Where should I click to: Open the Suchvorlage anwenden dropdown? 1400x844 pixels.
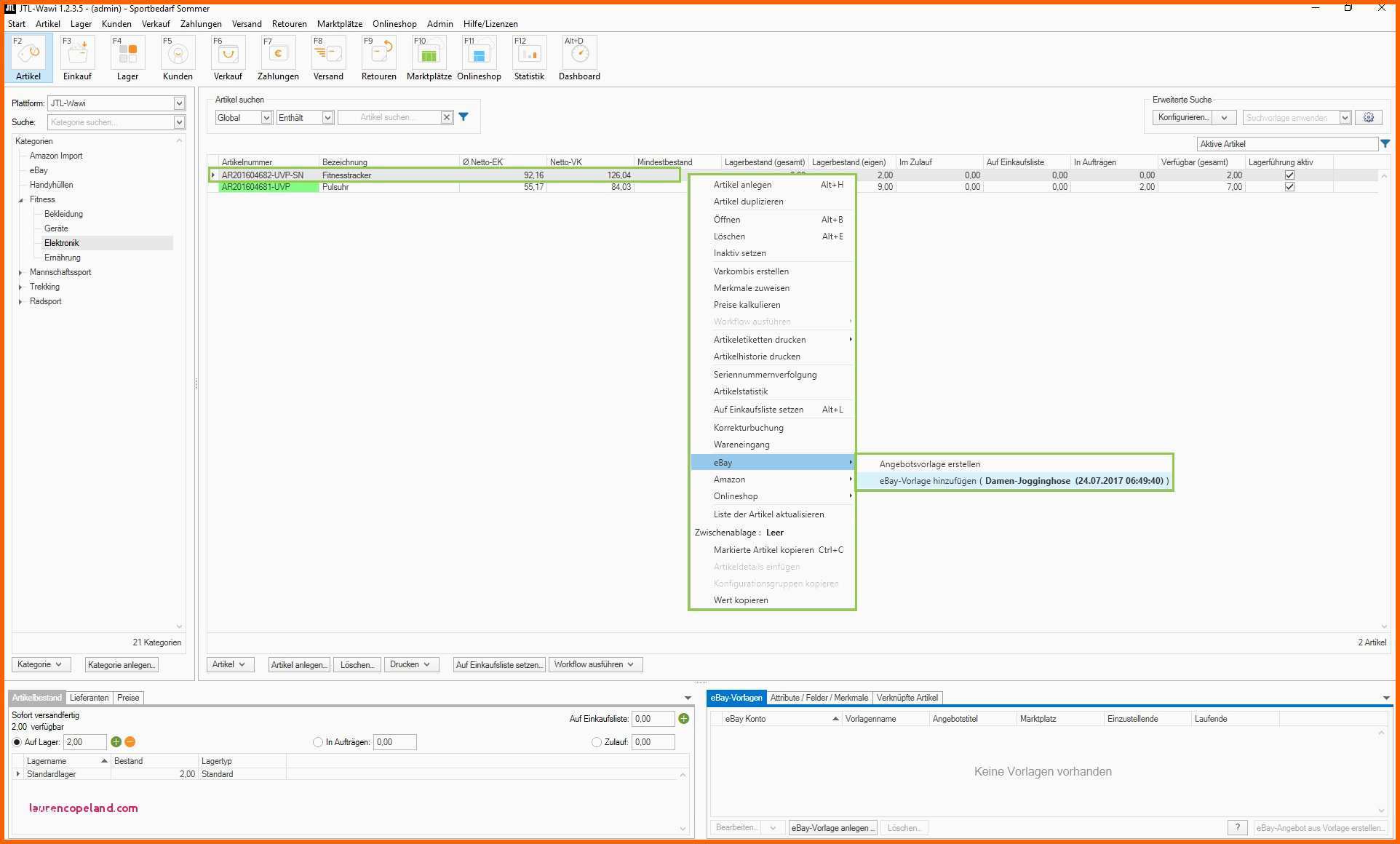coord(1345,118)
